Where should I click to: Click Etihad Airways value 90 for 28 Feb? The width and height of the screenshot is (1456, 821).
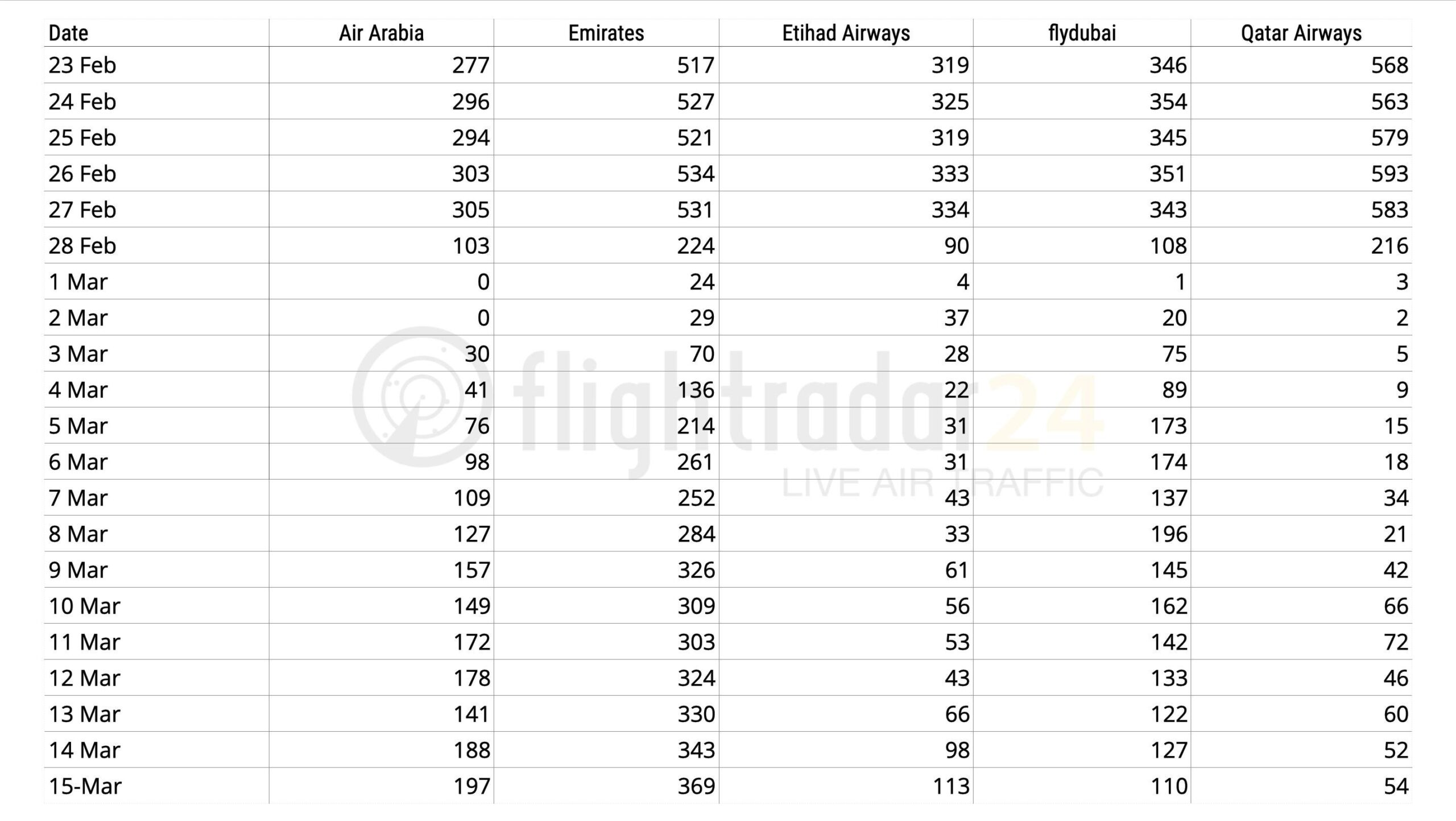(956, 246)
